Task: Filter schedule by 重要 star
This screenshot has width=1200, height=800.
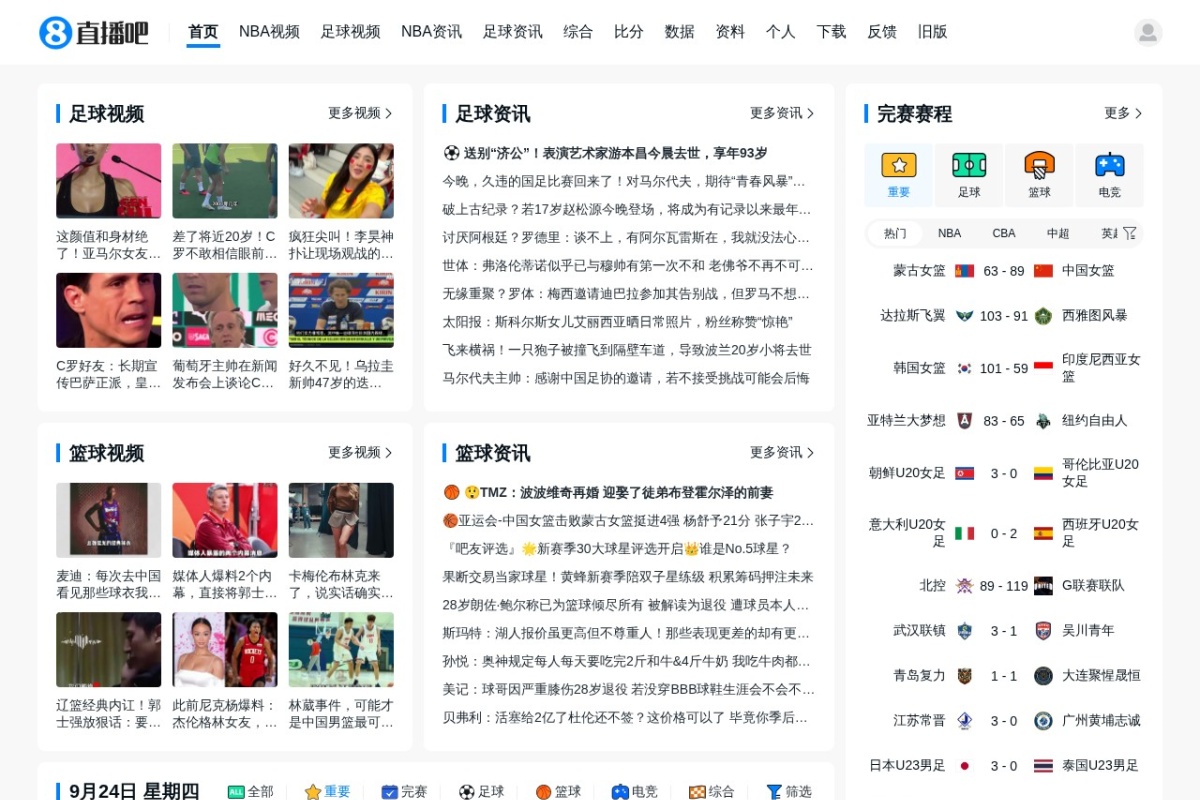Action: click(x=313, y=792)
